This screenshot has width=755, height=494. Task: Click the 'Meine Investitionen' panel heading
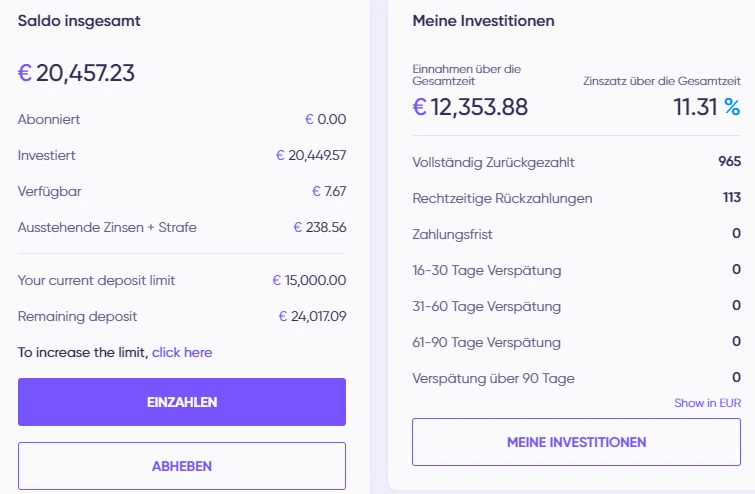point(483,21)
